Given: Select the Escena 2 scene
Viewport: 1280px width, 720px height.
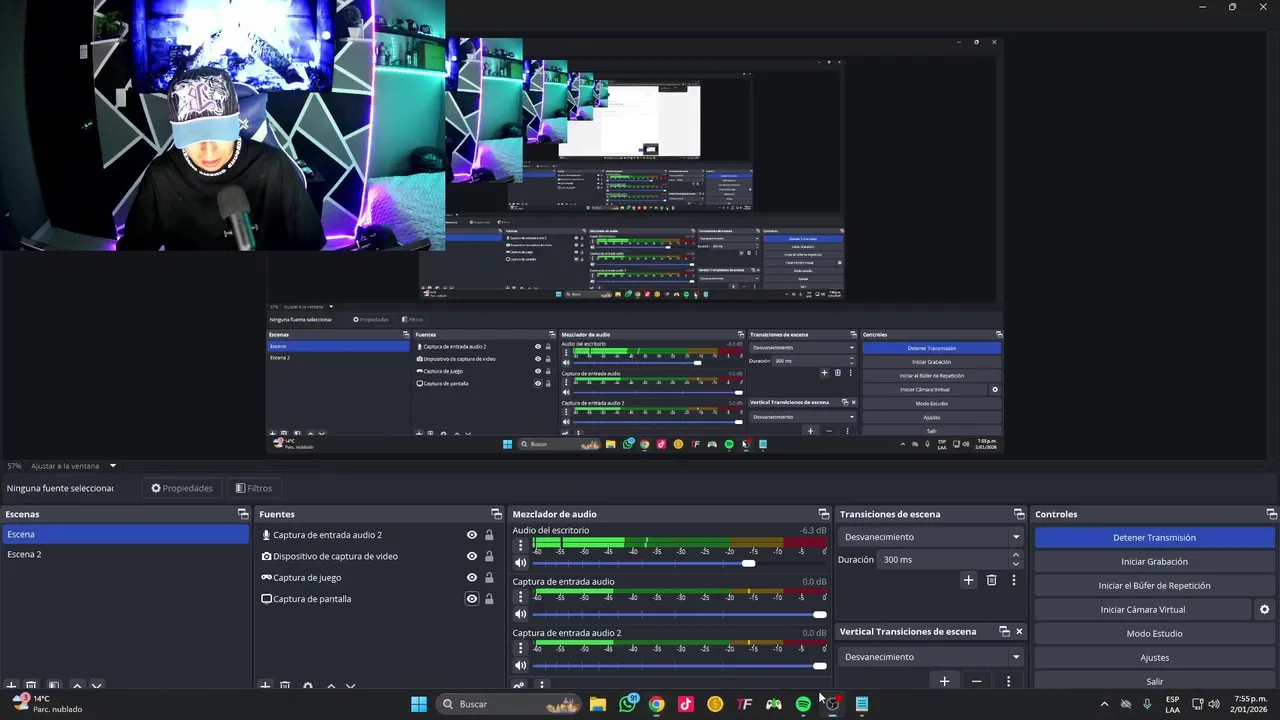Looking at the screenshot, I should pyautogui.click(x=125, y=554).
